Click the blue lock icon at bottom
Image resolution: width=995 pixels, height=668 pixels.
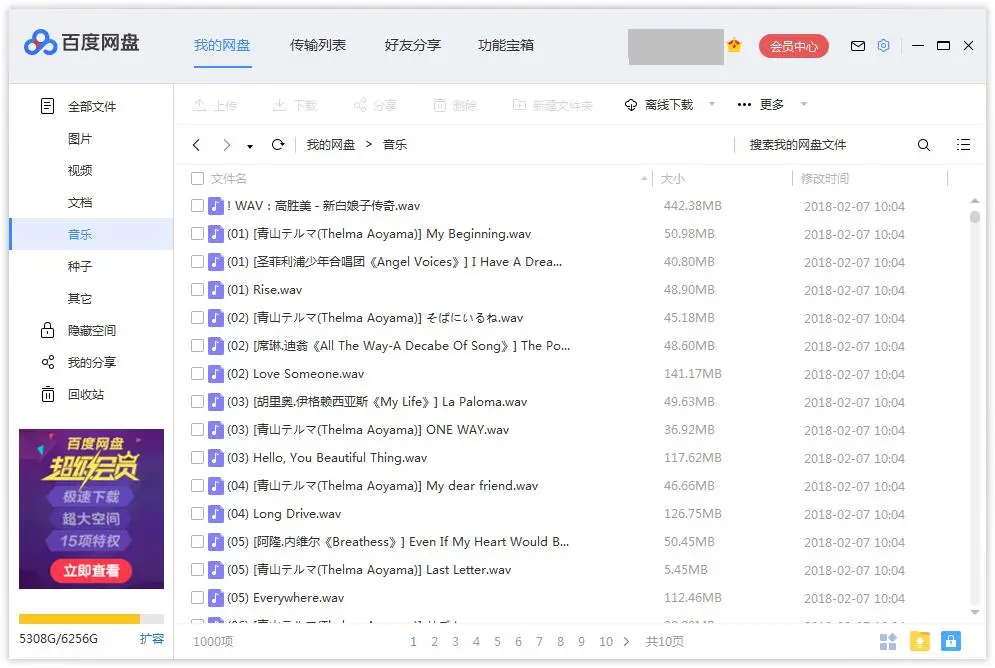951,641
